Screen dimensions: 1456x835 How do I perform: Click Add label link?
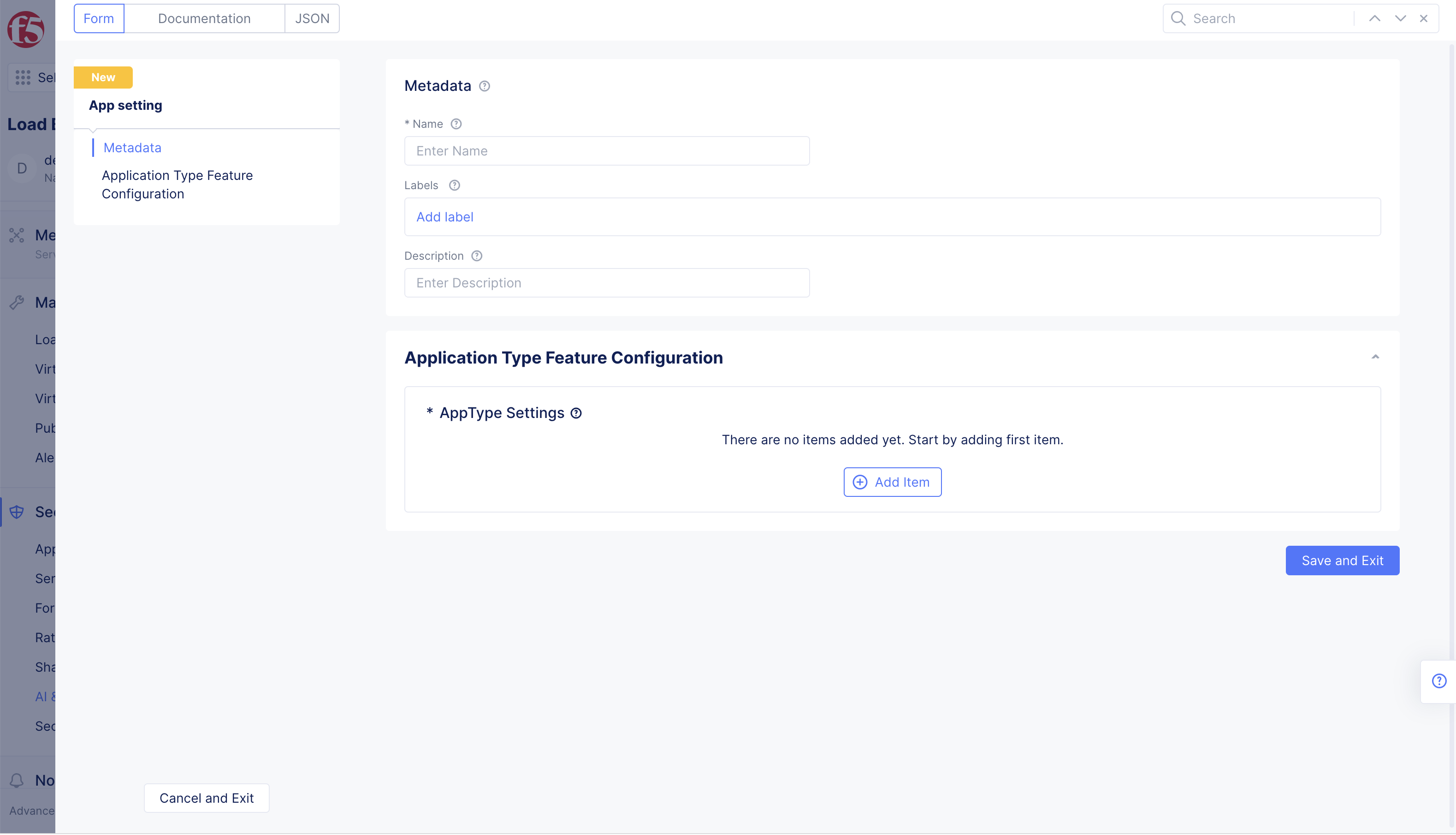click(444, 217)
